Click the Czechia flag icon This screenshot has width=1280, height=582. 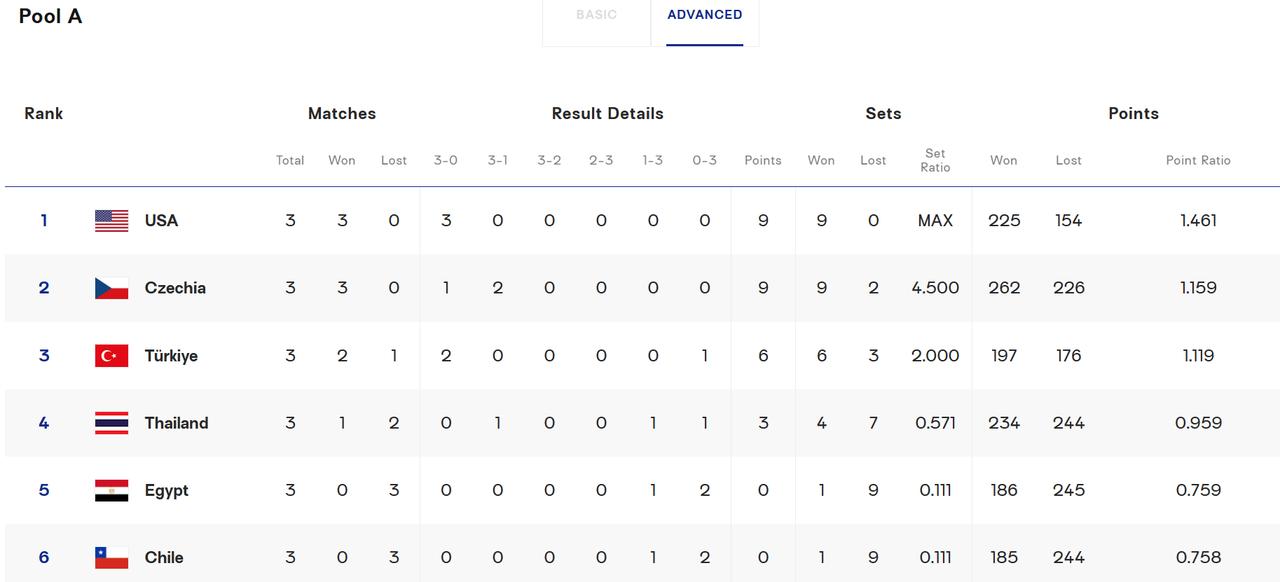point(111,288)
